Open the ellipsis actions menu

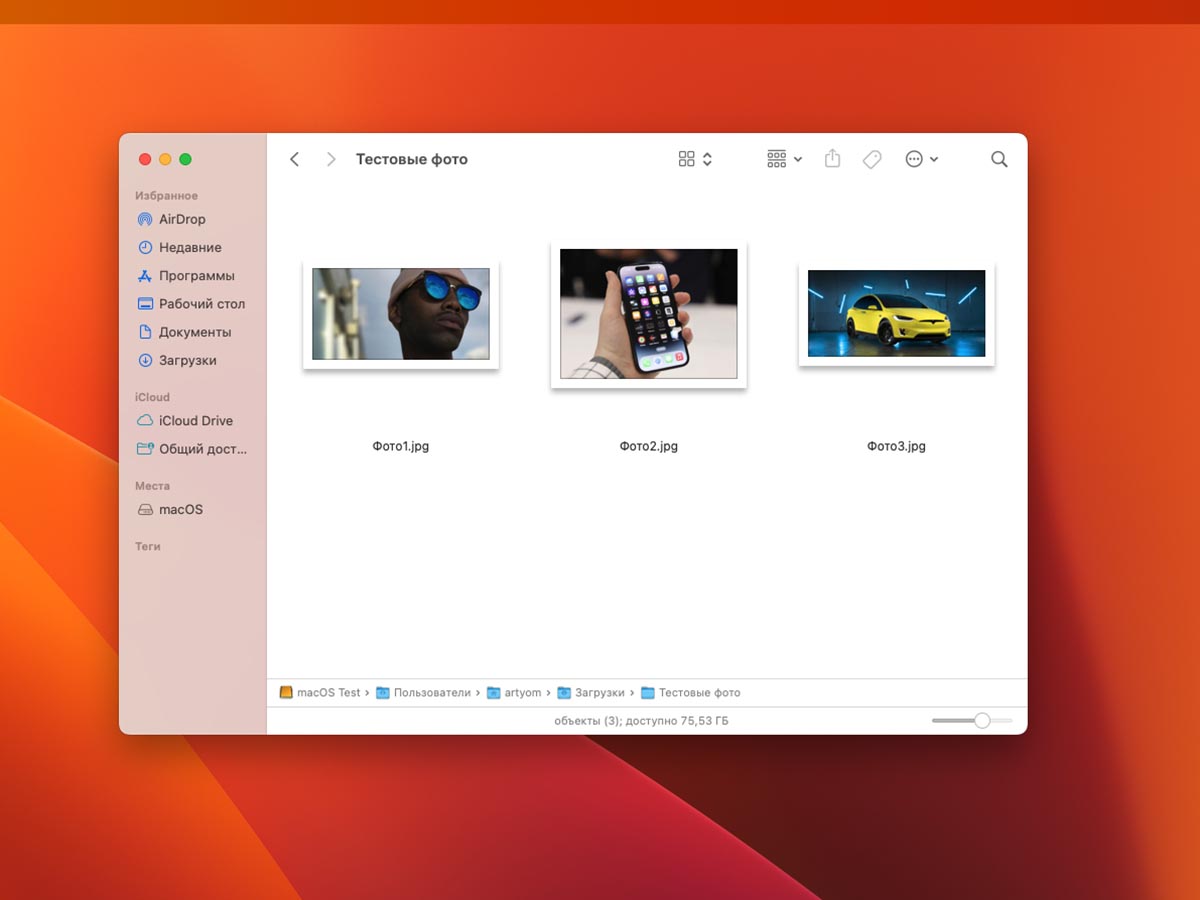[x=921, y=159]
